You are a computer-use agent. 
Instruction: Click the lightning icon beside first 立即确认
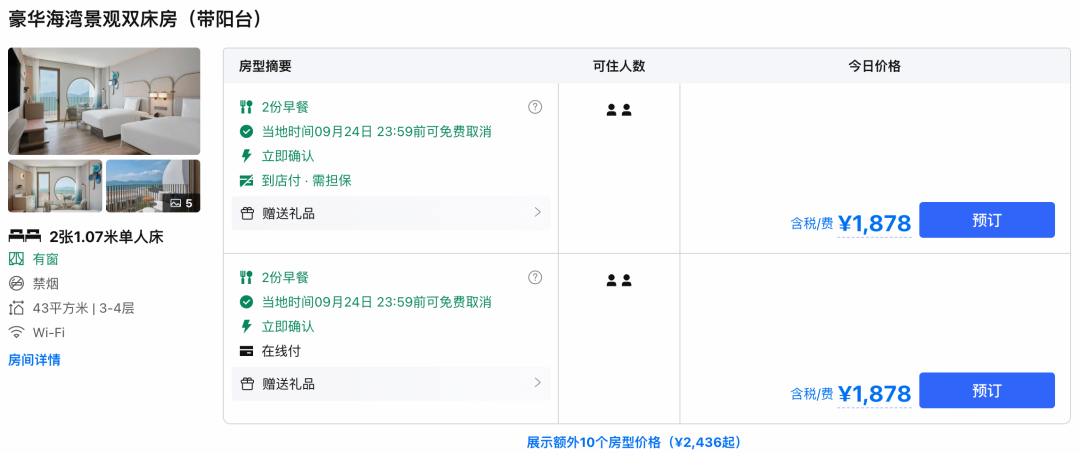pos(246,156)
